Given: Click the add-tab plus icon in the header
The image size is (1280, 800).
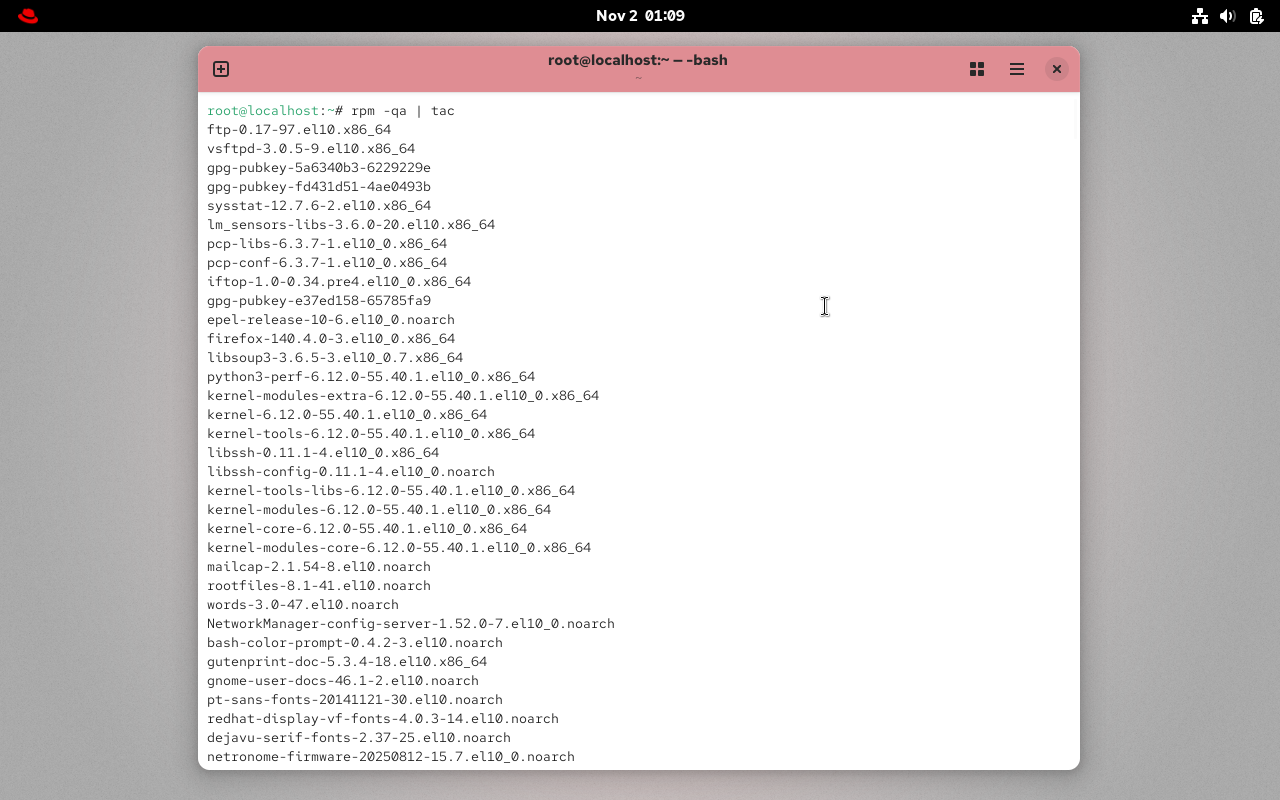Looking at the screenshot, I should (x=220, y=69).
